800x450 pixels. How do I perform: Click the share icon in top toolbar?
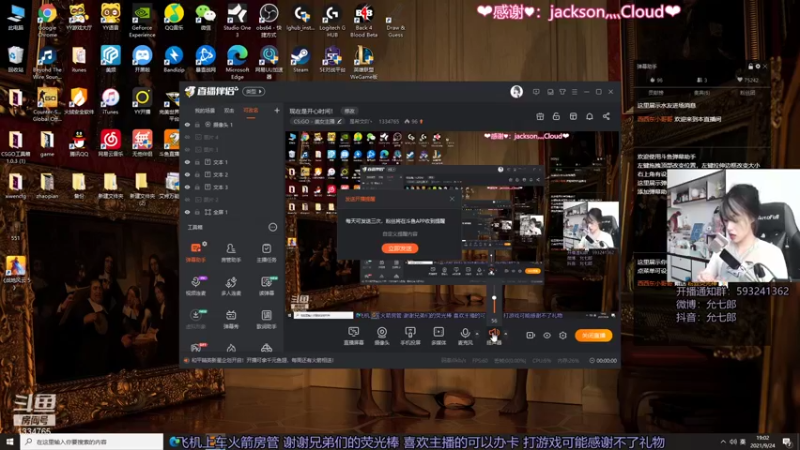tap(606, 116)
